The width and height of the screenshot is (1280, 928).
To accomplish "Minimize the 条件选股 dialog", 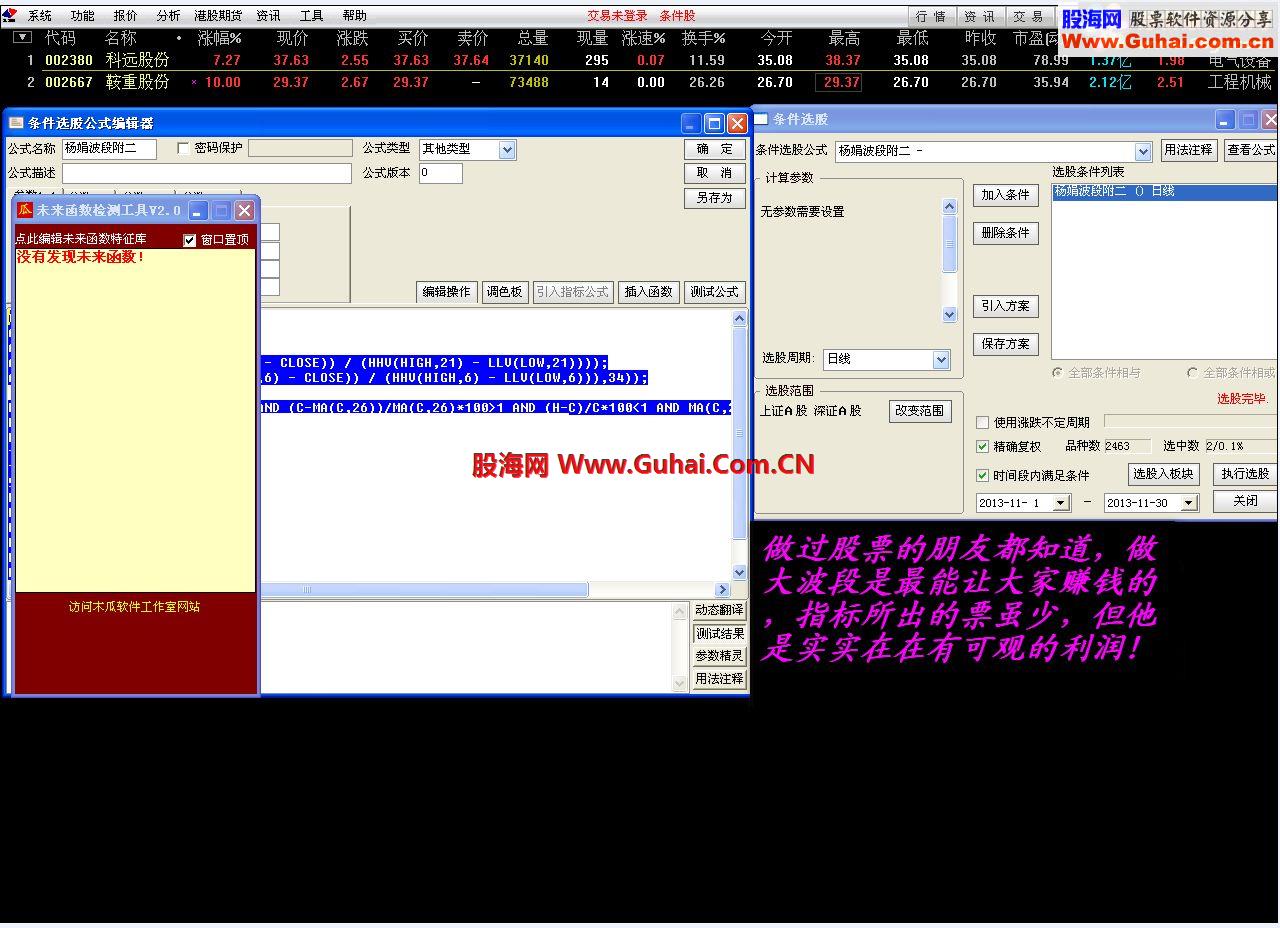I will pos(1226,120).
